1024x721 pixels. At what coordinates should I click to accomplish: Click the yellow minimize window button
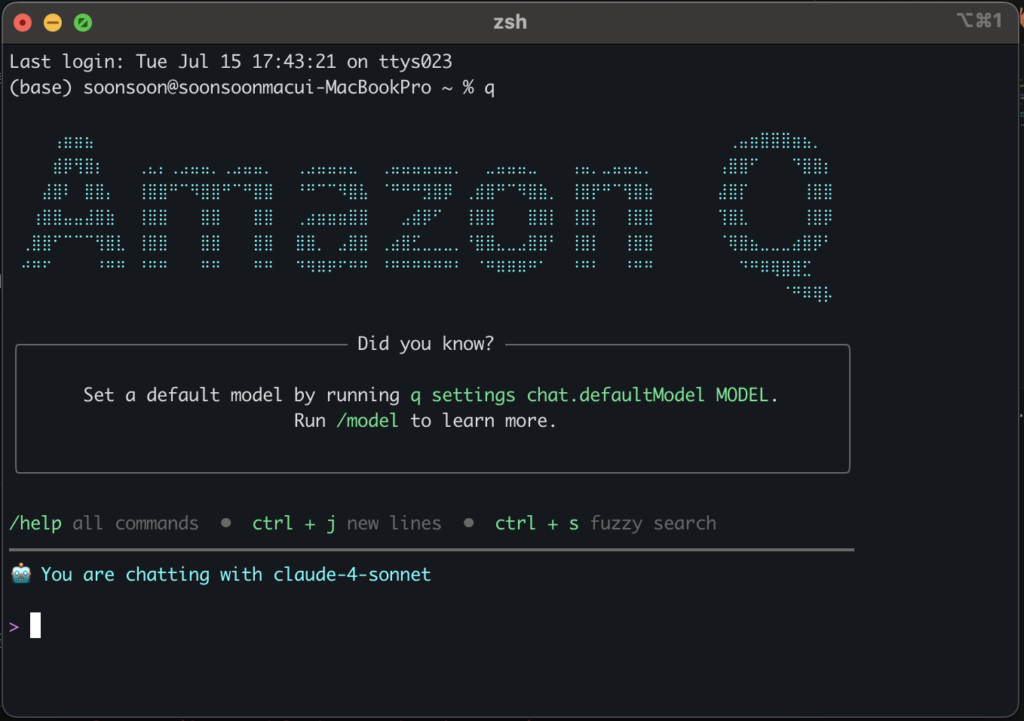[x=53, y=23]
